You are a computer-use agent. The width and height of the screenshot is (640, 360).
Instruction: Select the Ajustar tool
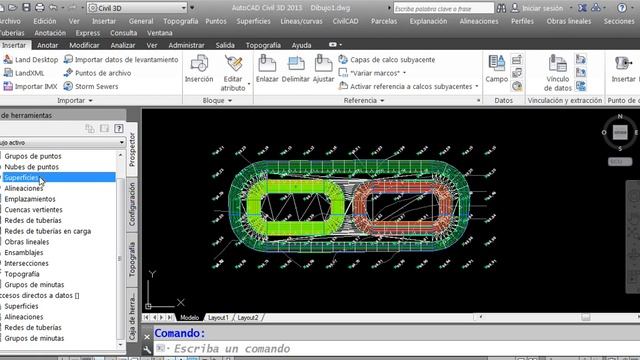tap(323, 69)
